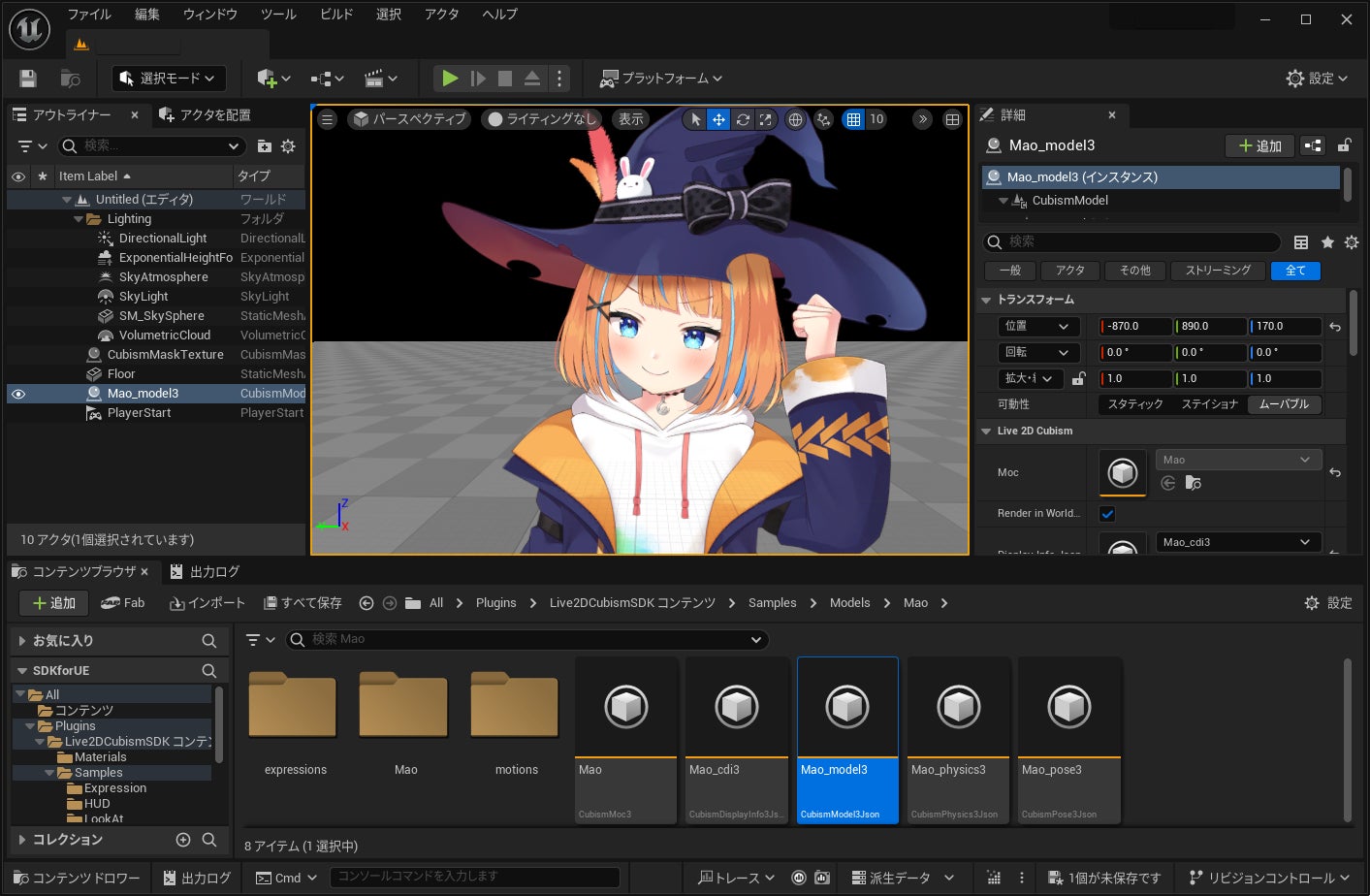Open the Quick Add actor menu
Image resolution: width=1370 pixels, height=896 pixels.
[x=271, y=79]
